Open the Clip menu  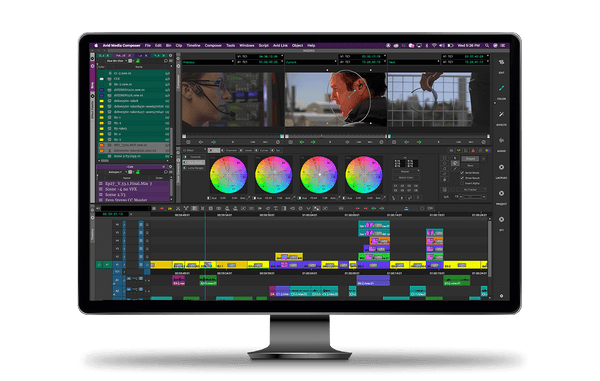coord(179,46)
